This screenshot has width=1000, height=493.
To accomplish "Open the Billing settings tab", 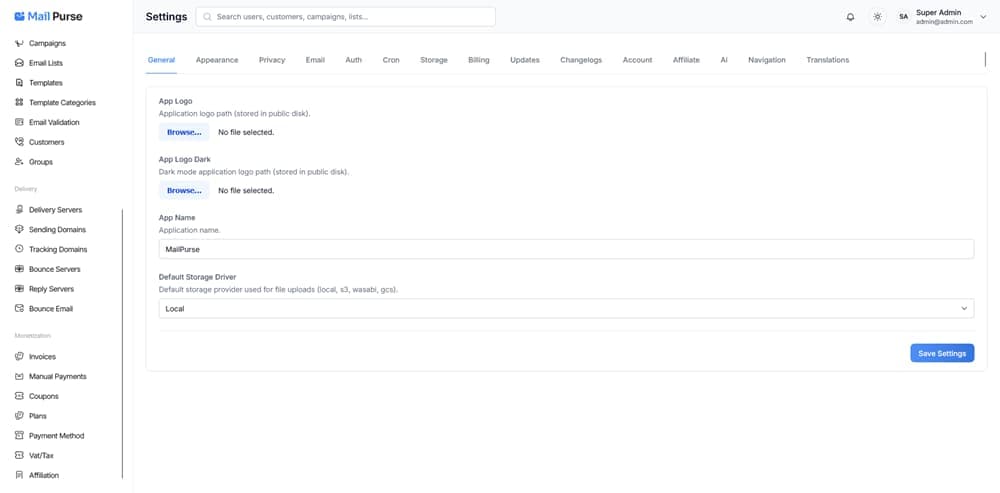I will (x=479, y=60).
